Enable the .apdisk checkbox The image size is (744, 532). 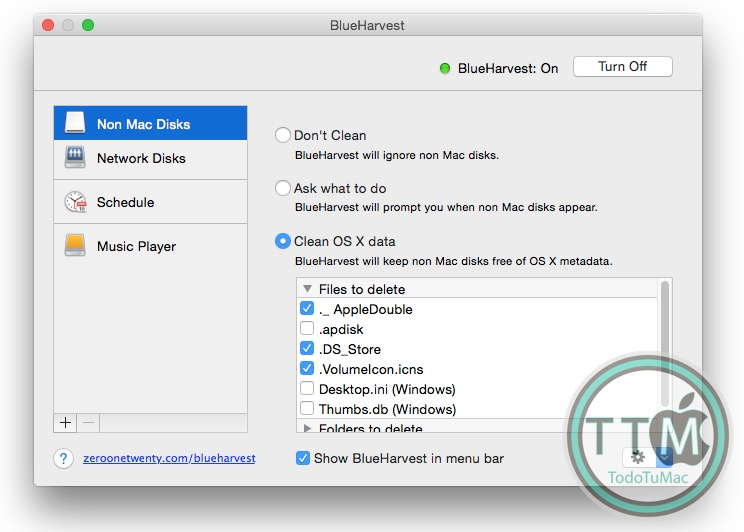(x=307, y=328)
